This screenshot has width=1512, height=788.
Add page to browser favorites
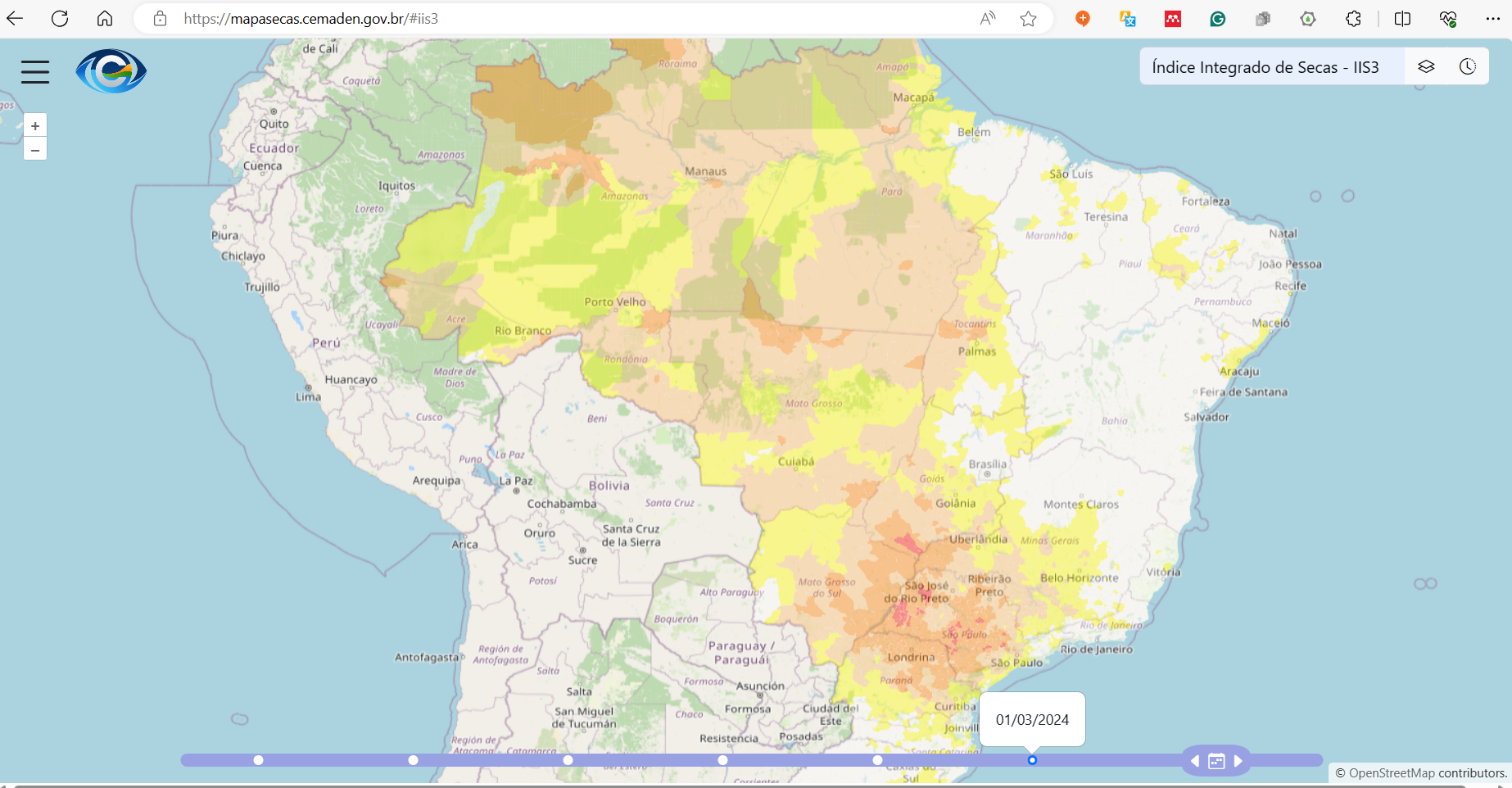(1029, 19)
